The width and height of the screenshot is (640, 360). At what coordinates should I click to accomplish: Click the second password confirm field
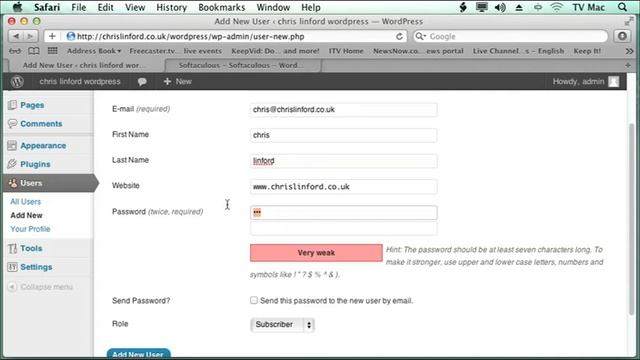tap(343, 229)
